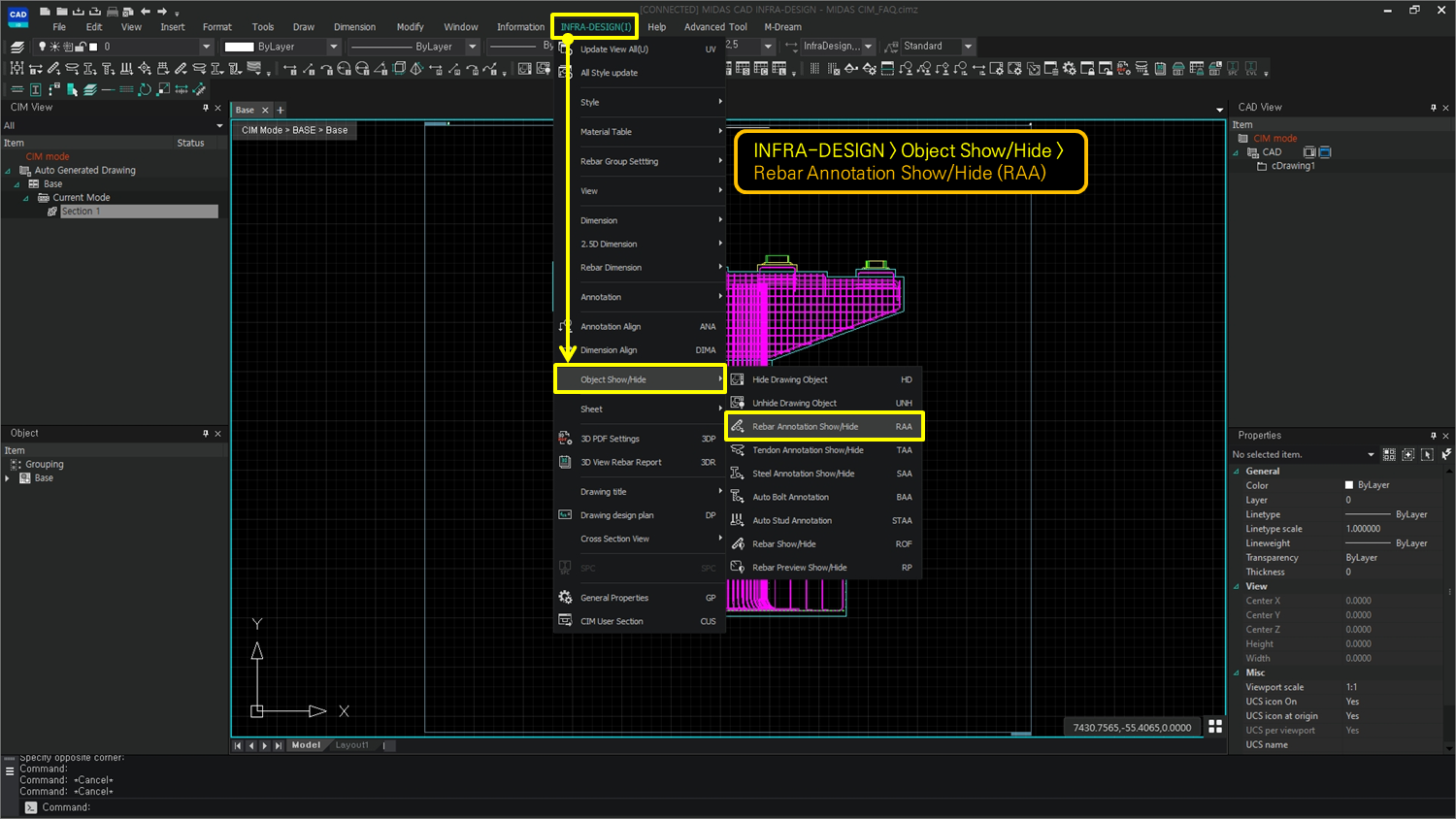Open the ByLayer linetype dropdown
1456x819 pixels.
pos(473,47)
